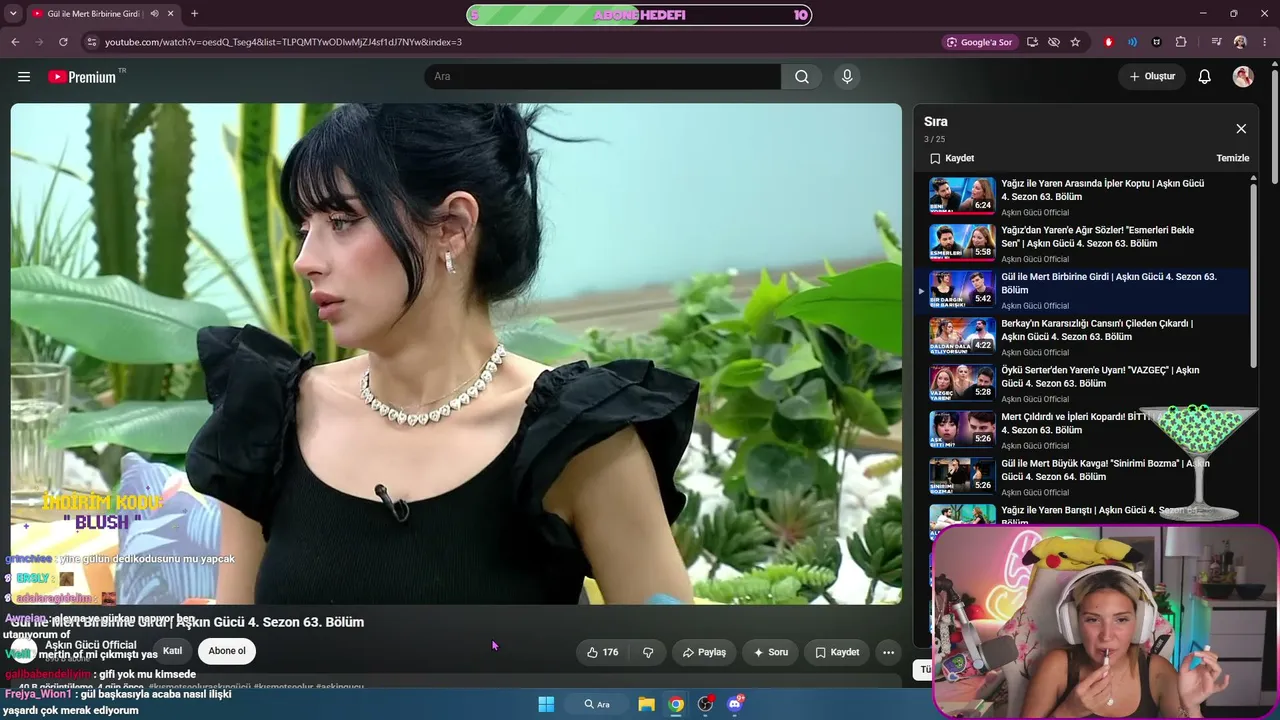The height and width of the screenshot is (720, 1280).
Task: Close the Gül ile Mert tab
Action: [171, 14]
